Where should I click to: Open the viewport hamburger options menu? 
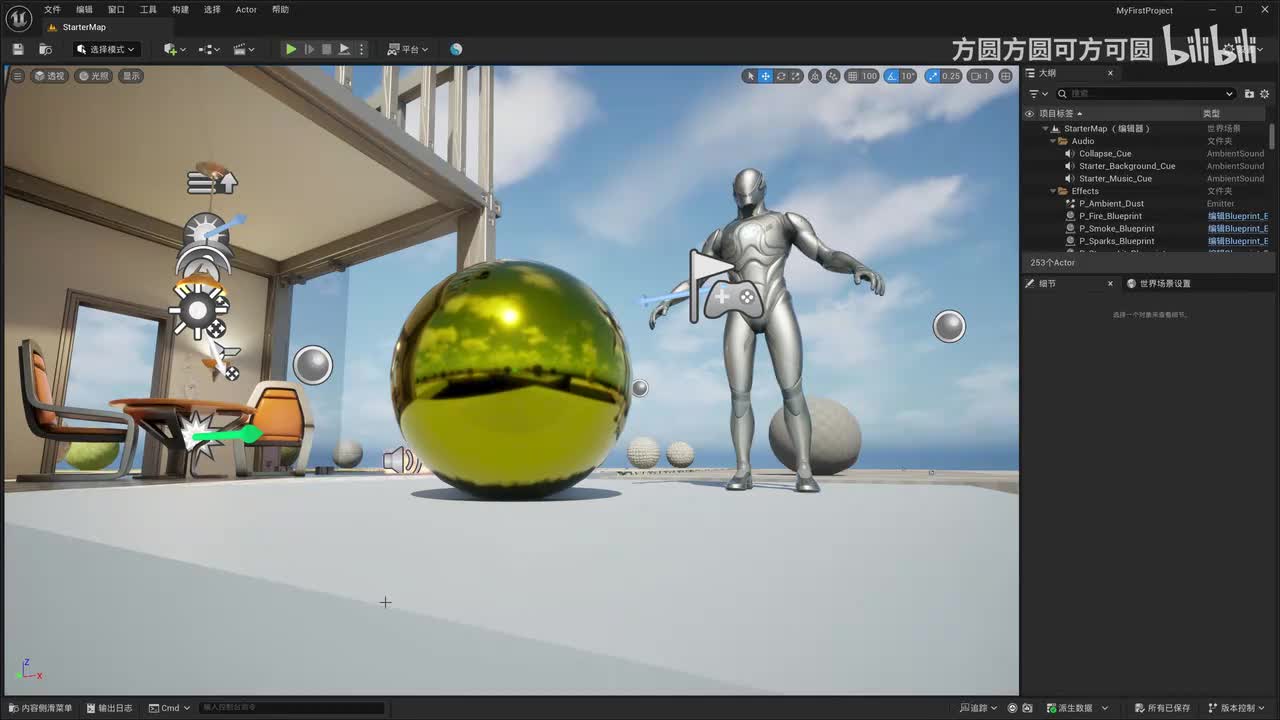pos(17,76)
